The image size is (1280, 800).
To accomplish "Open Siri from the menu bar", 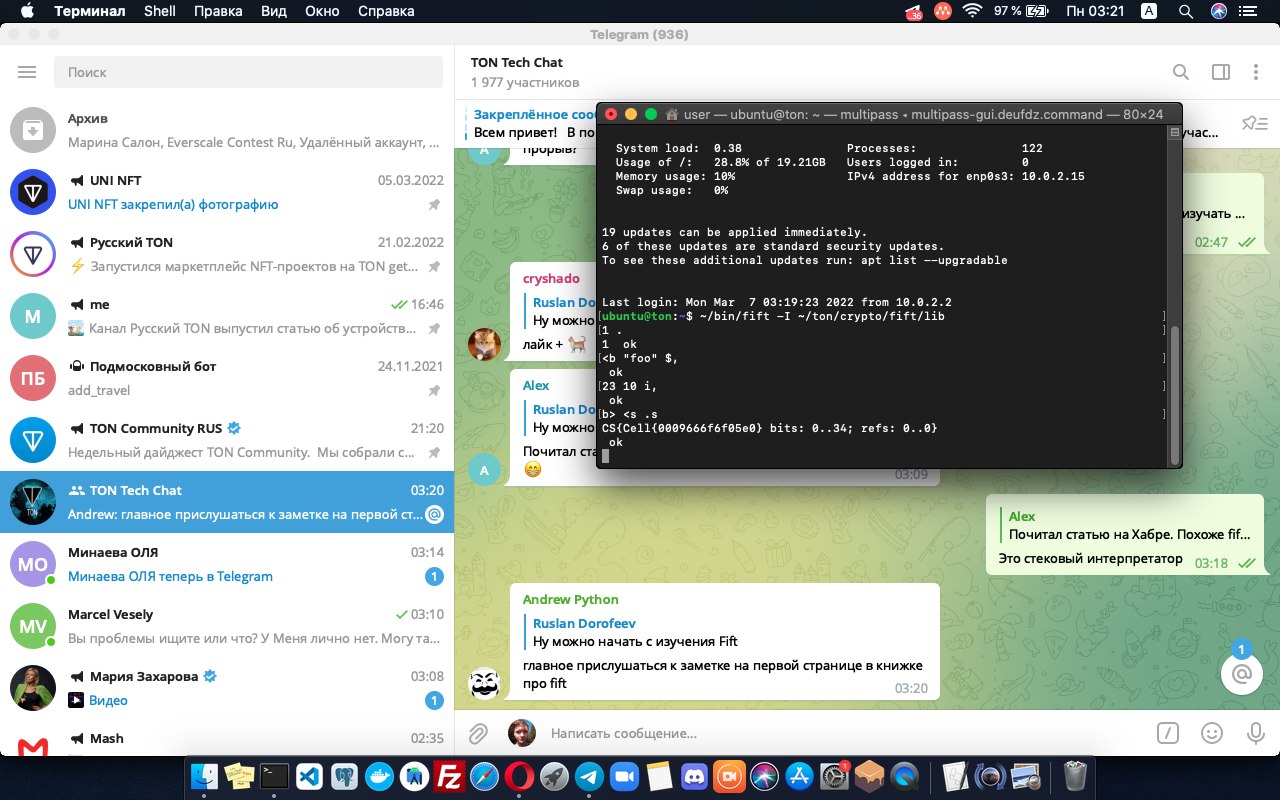I will click(1219, 11).
